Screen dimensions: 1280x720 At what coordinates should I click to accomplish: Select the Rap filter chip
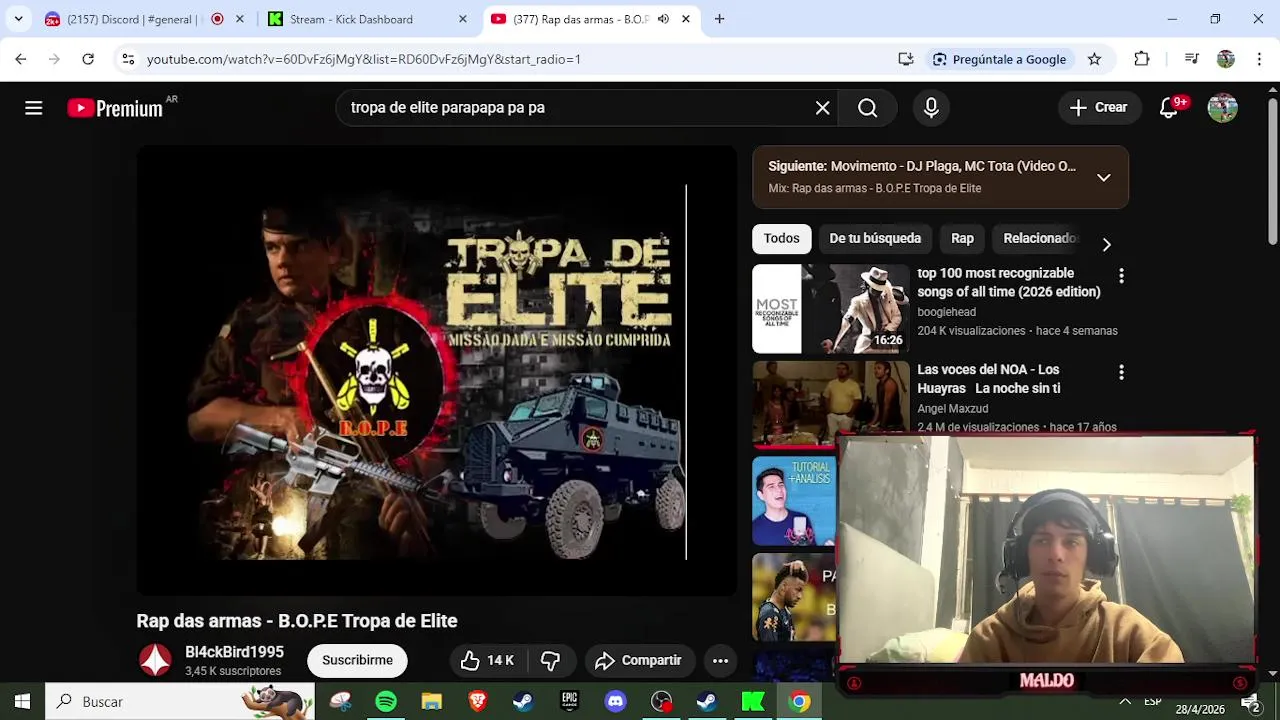pyautogui.click(x=962, y=238)
